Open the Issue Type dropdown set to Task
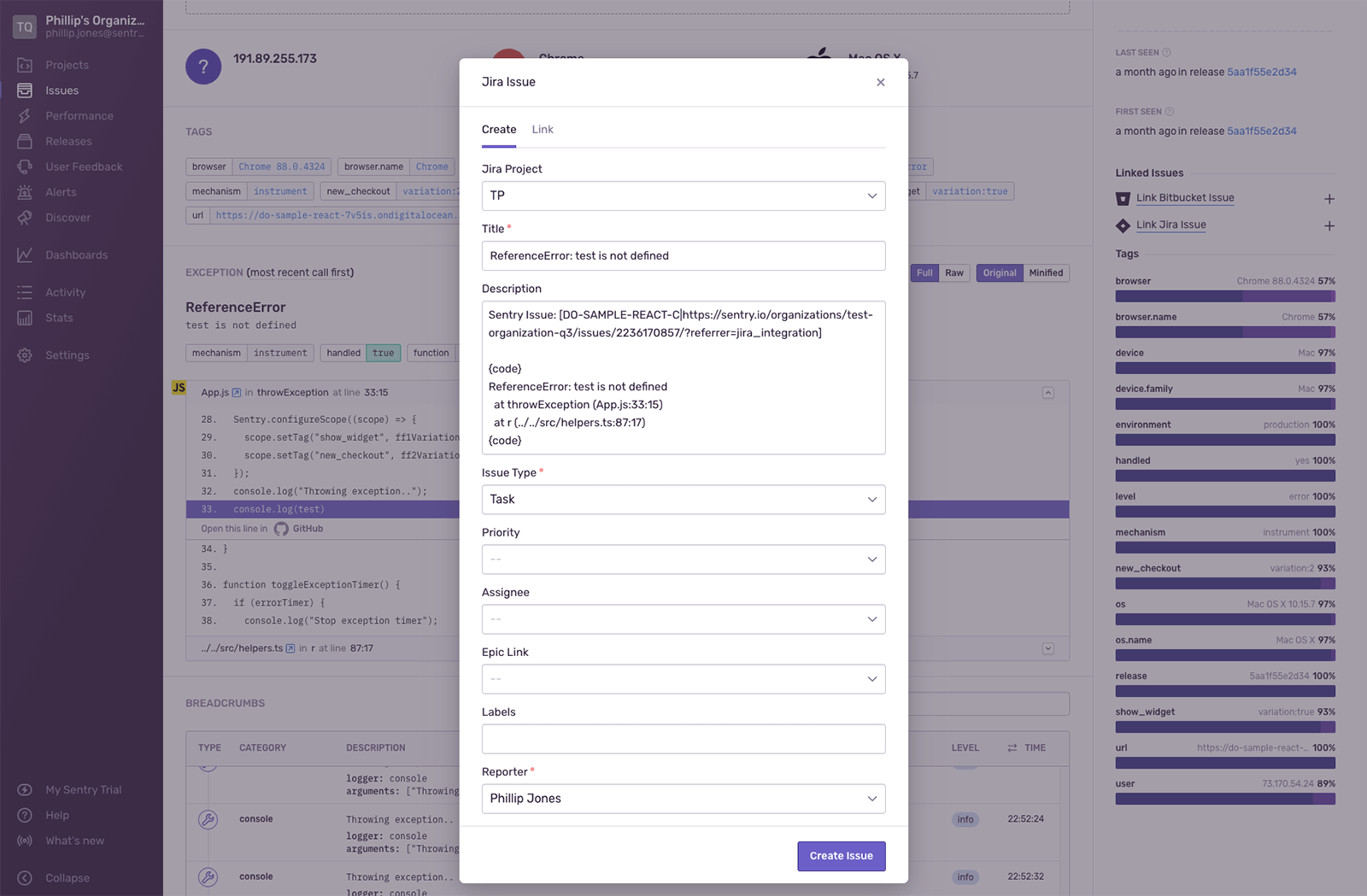Screen dimensions: 1367x896 [683, 500]
